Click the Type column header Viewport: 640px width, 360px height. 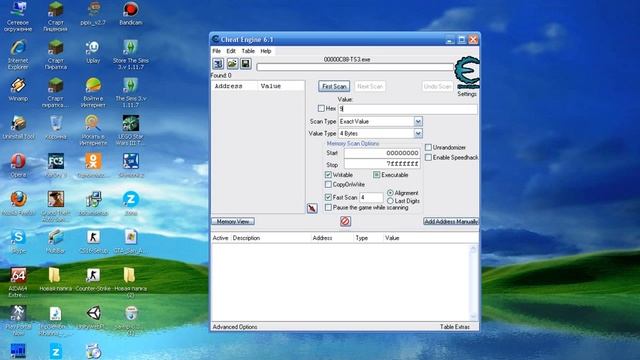(368, 238)
